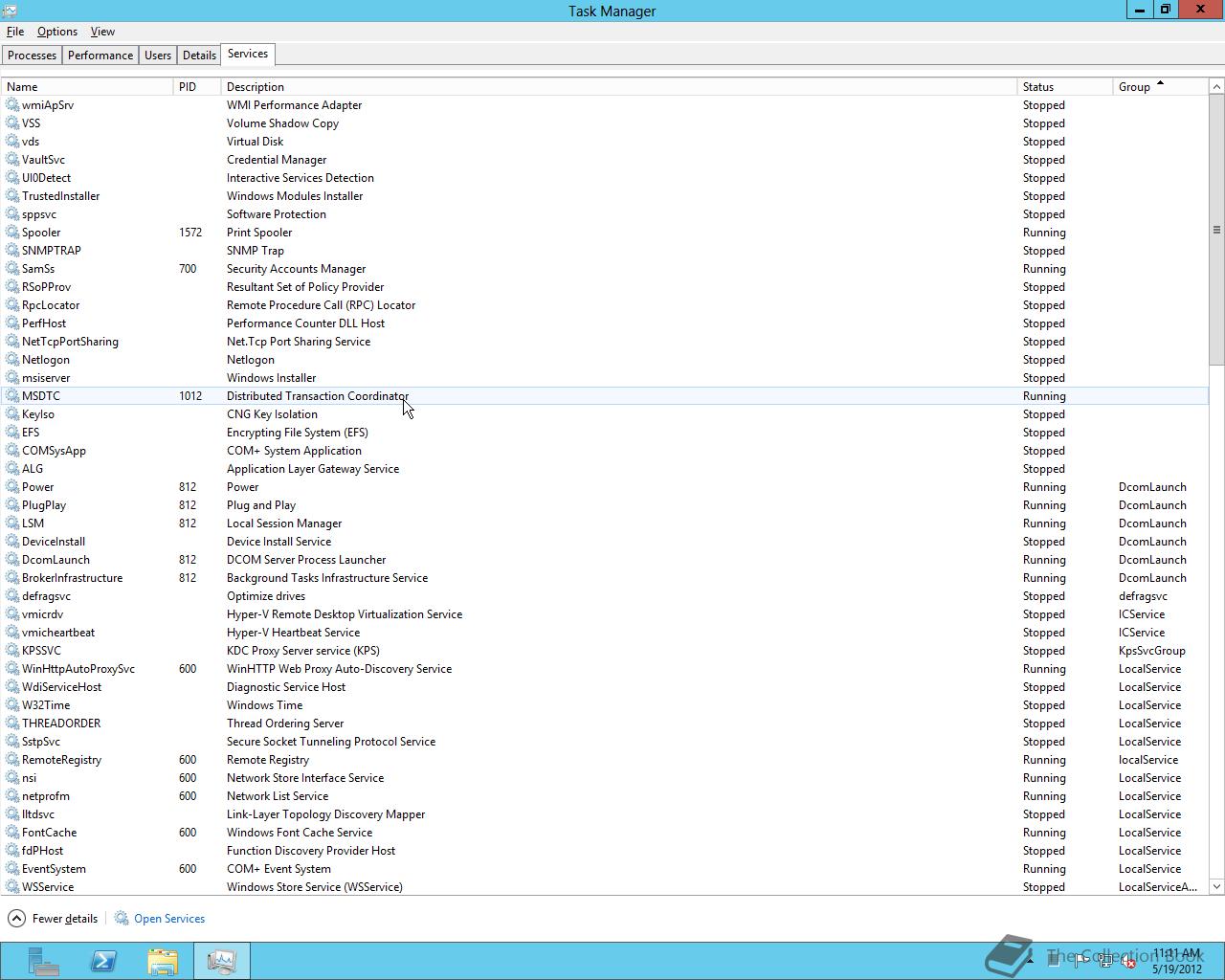The image size is (1225, 980).
Task: Click the service icon next to W32Time
Action: [x=12, y=705]
